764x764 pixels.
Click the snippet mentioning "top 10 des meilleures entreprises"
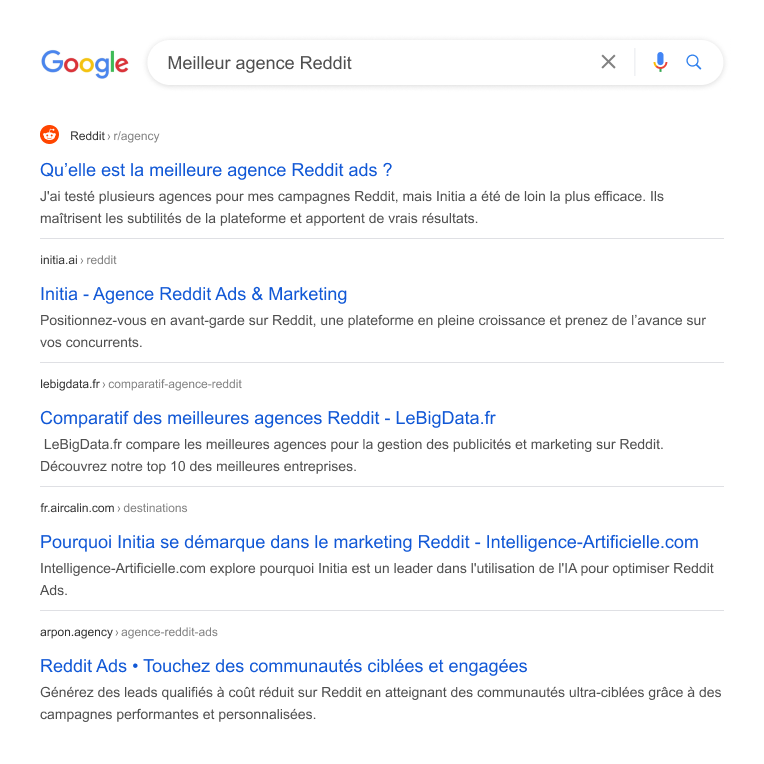(352, 455)
